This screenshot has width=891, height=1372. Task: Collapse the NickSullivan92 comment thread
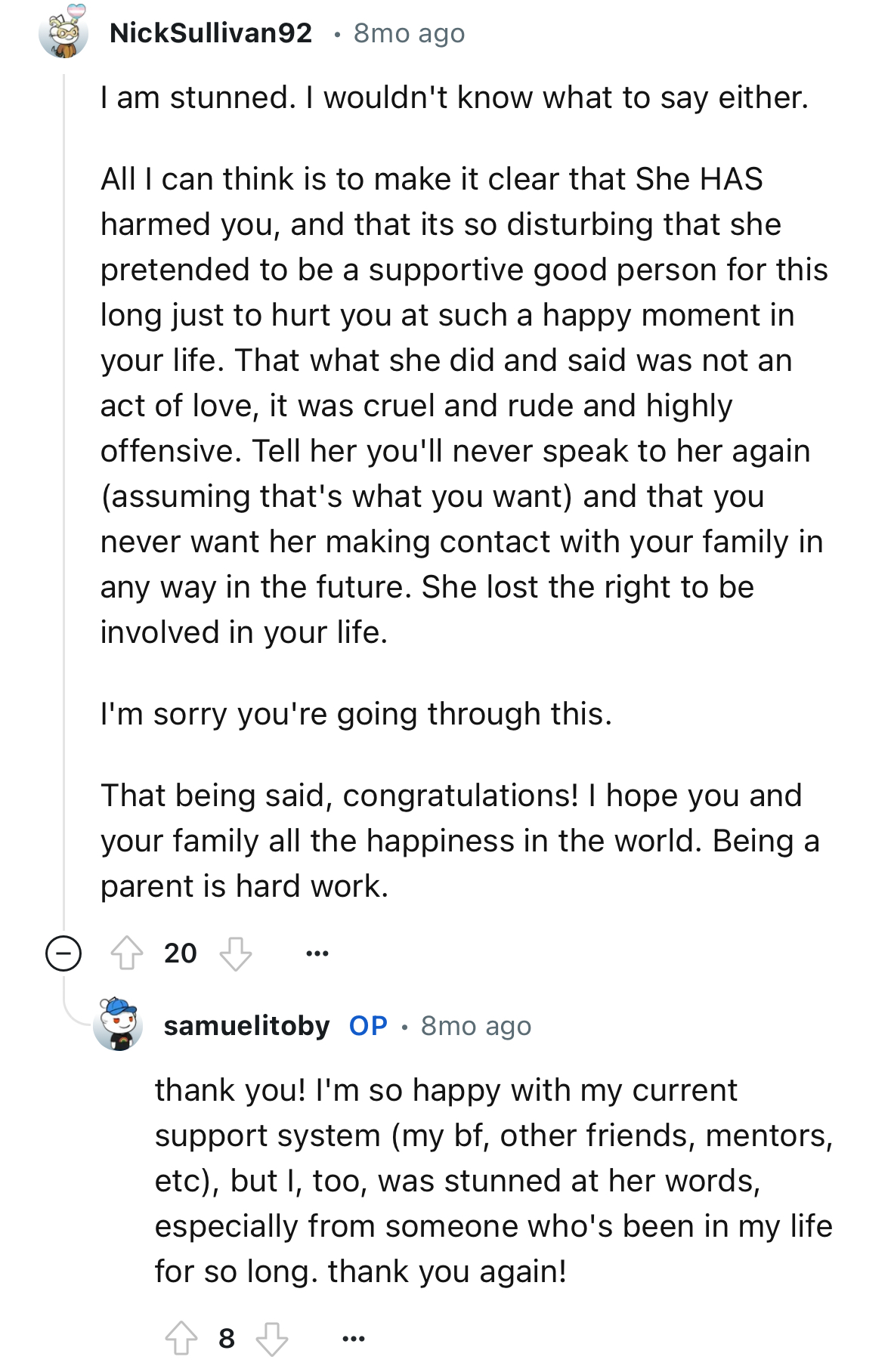click(x=63, y=953)
